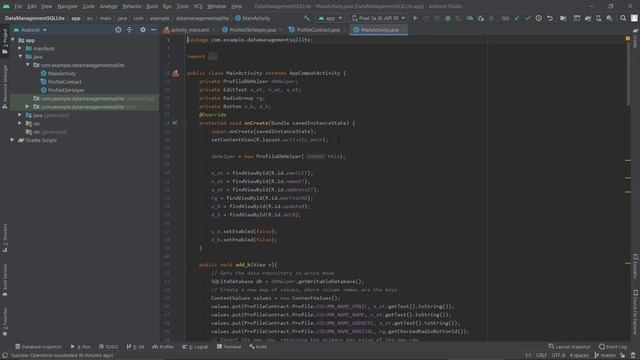Click the UTF-8 encoding indicator
The image size is (640, 360).
[x=559, y=356]
